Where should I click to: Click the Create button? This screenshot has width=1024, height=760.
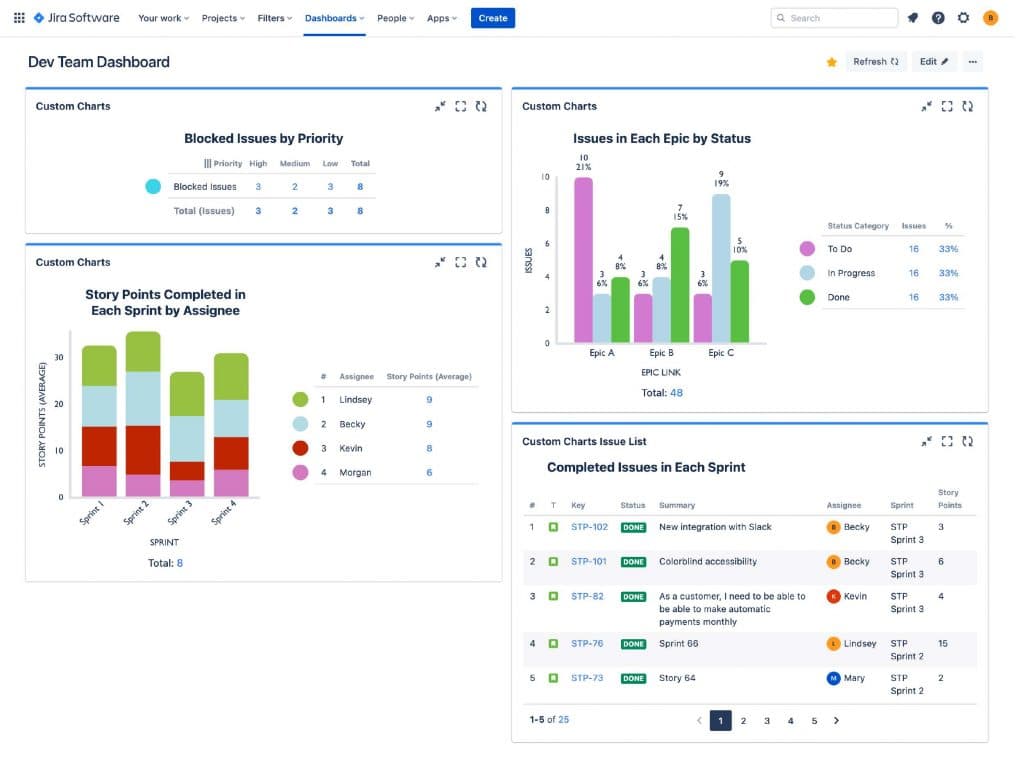493,18
